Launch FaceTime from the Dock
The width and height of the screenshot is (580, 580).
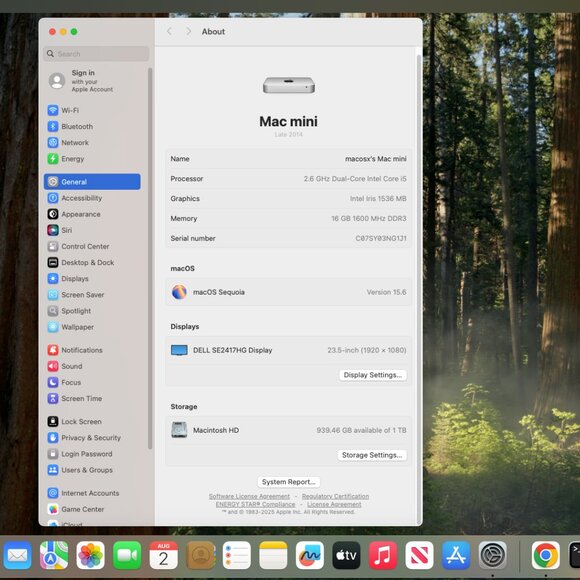[x=127, y=555]
